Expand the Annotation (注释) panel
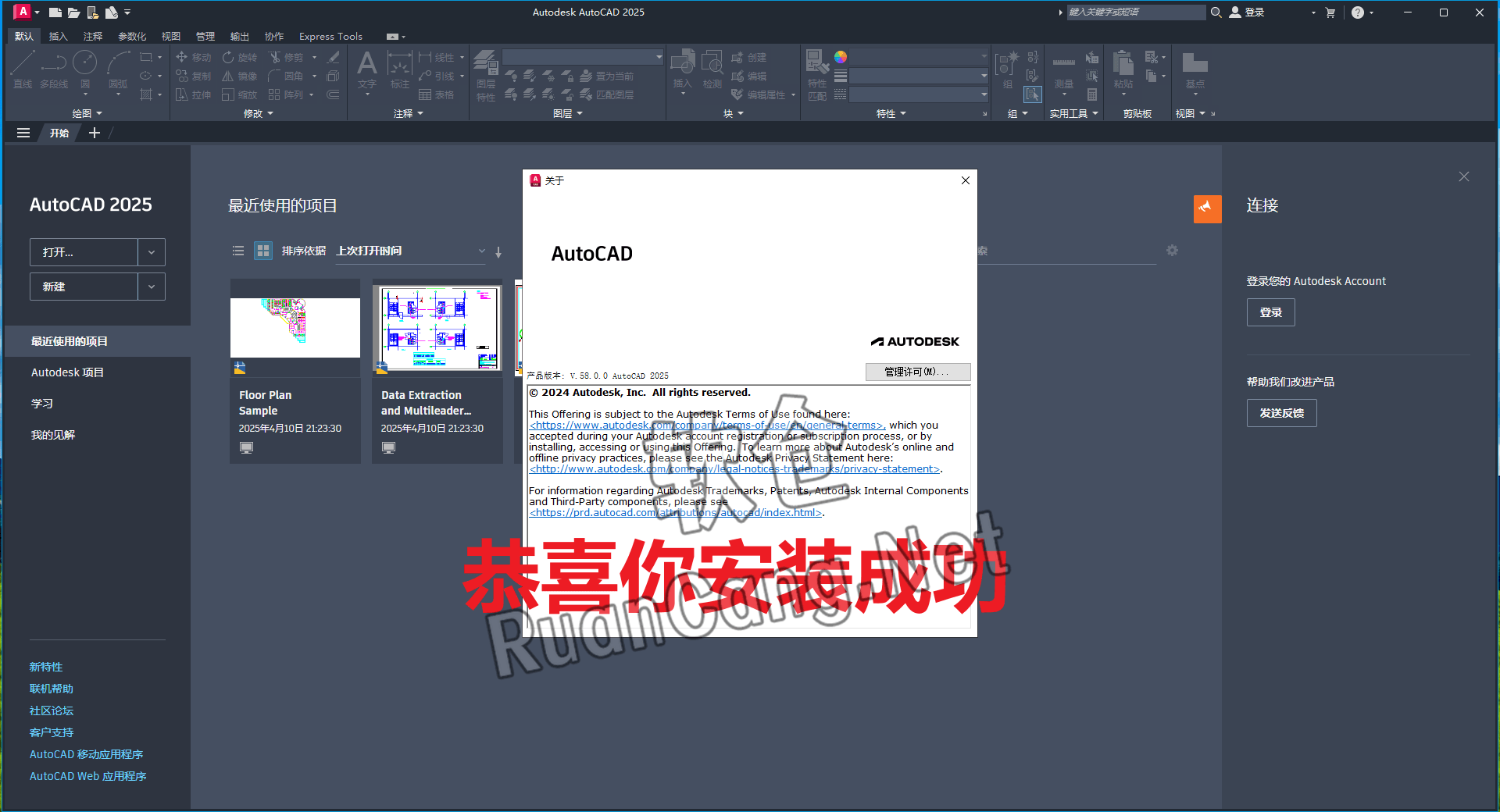Image resolution: width=1500 pixels, height=812 pixels. click(409, 114)
